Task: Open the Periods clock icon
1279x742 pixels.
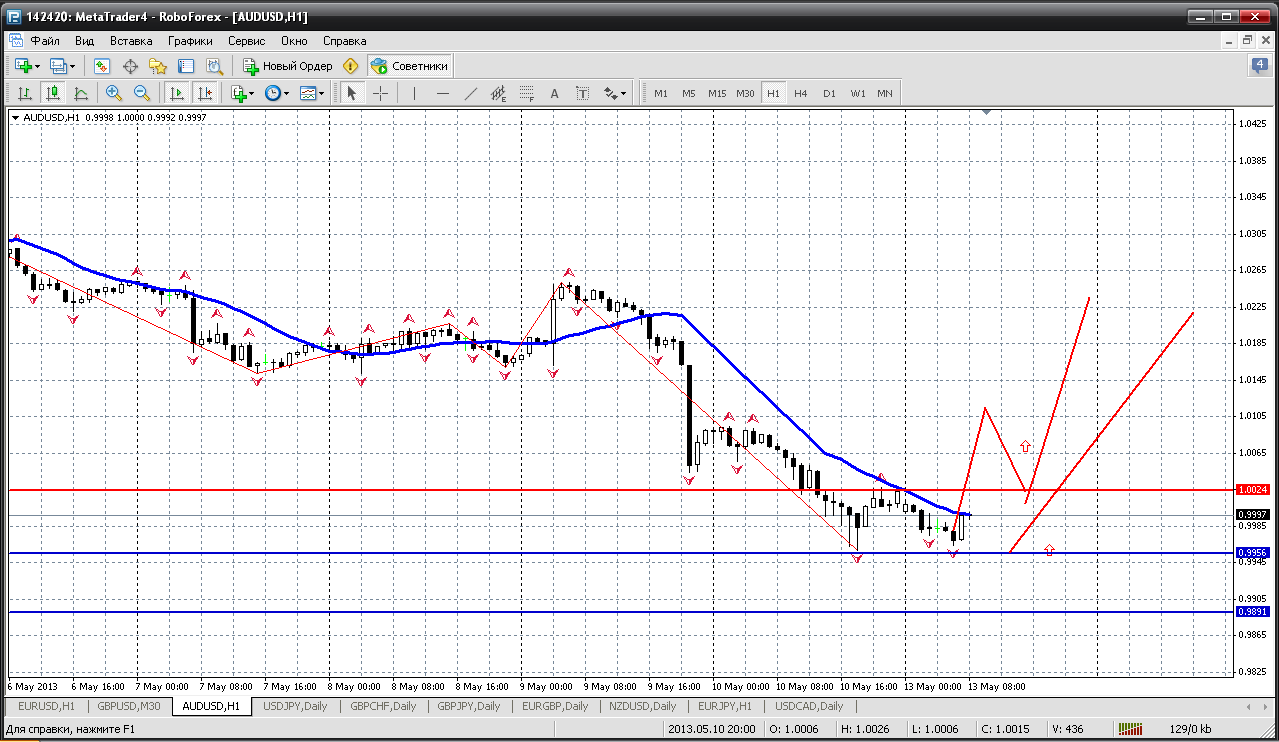Action: point(273,93)
